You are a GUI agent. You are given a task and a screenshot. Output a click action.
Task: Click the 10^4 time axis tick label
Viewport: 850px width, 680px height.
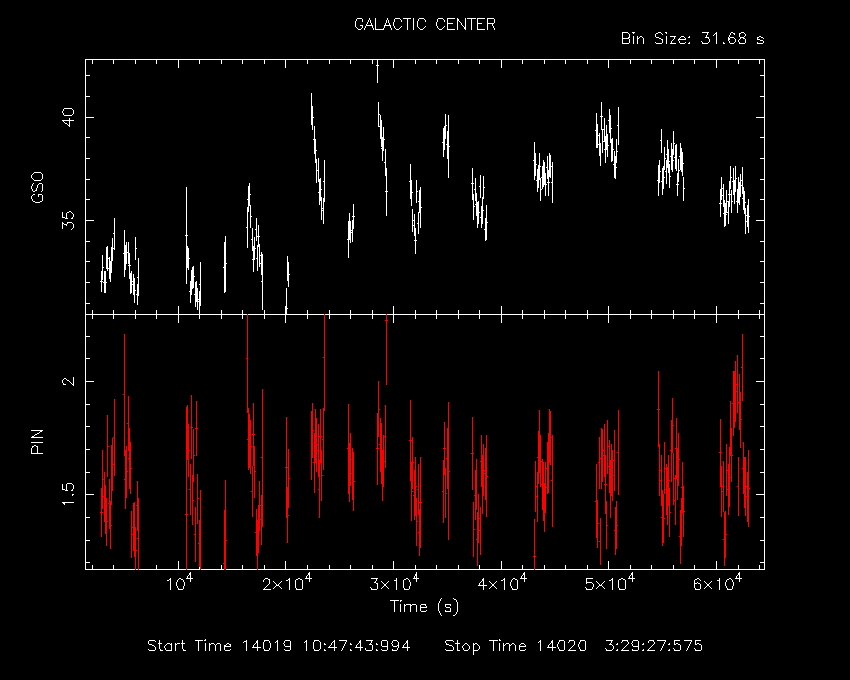179,583
